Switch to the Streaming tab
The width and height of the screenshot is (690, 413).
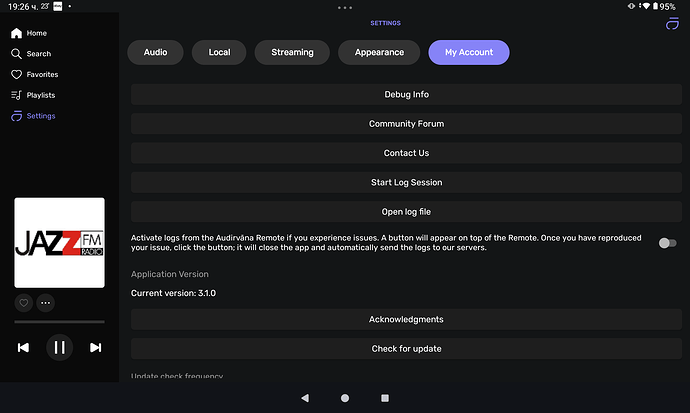292,52
